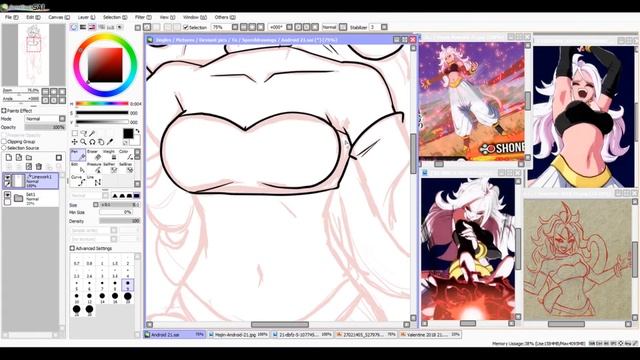The image size is (640, 360).
Task: Select the Linework1 layer
Action: 31,180
